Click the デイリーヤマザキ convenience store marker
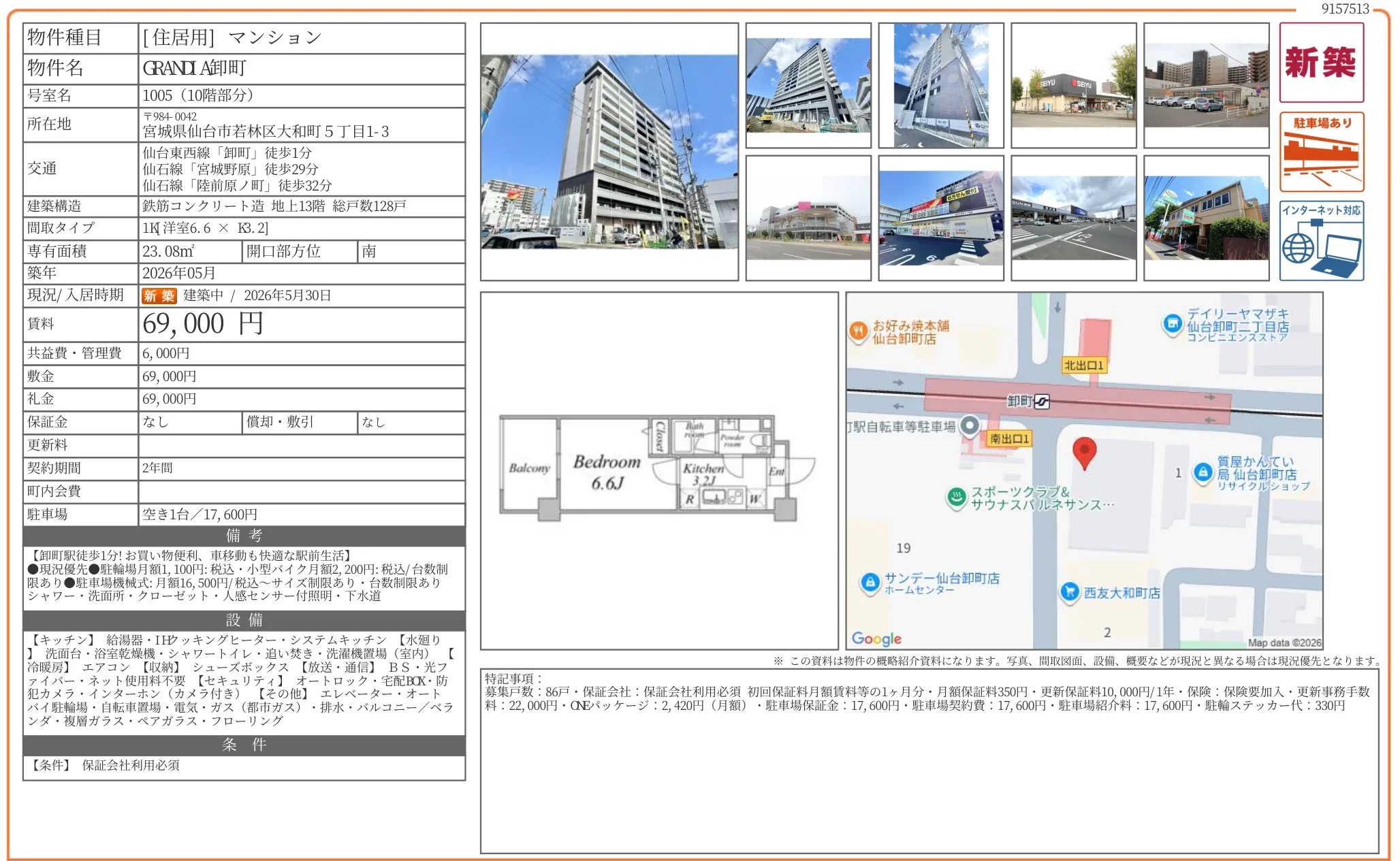Screen dimensions: 1400x861 coord(1172,324)
